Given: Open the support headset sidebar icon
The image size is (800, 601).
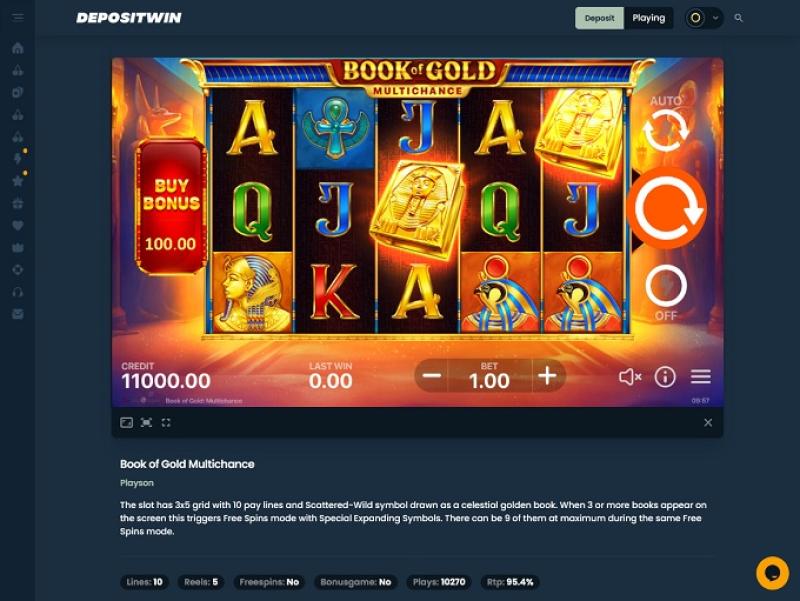Looking at the screenshot, I should [18, 292].
